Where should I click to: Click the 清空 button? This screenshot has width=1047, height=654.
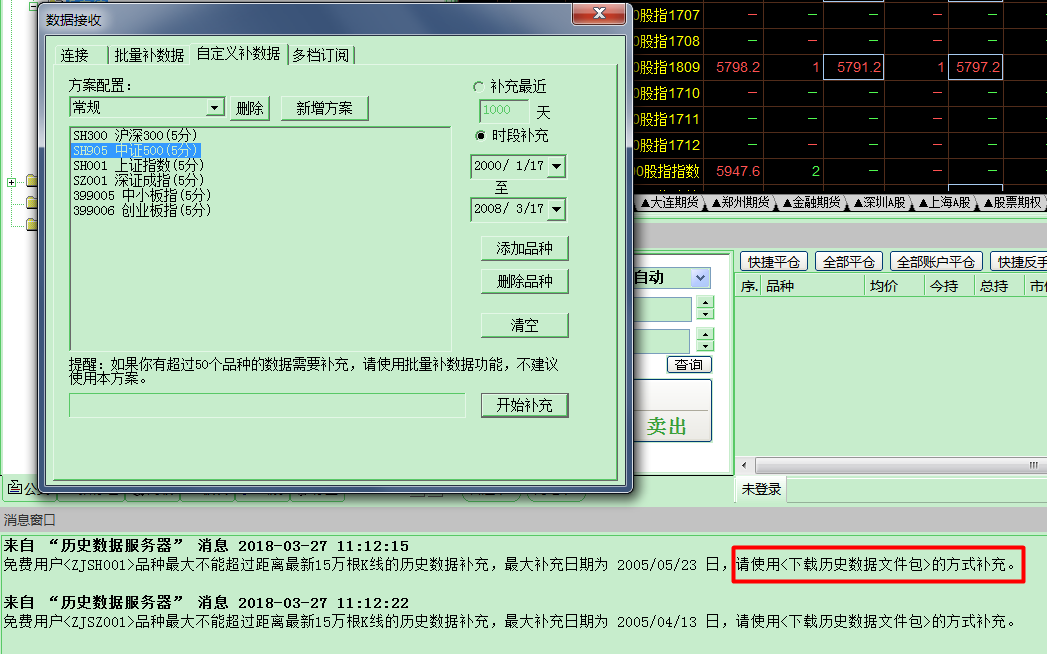[525, 325]
